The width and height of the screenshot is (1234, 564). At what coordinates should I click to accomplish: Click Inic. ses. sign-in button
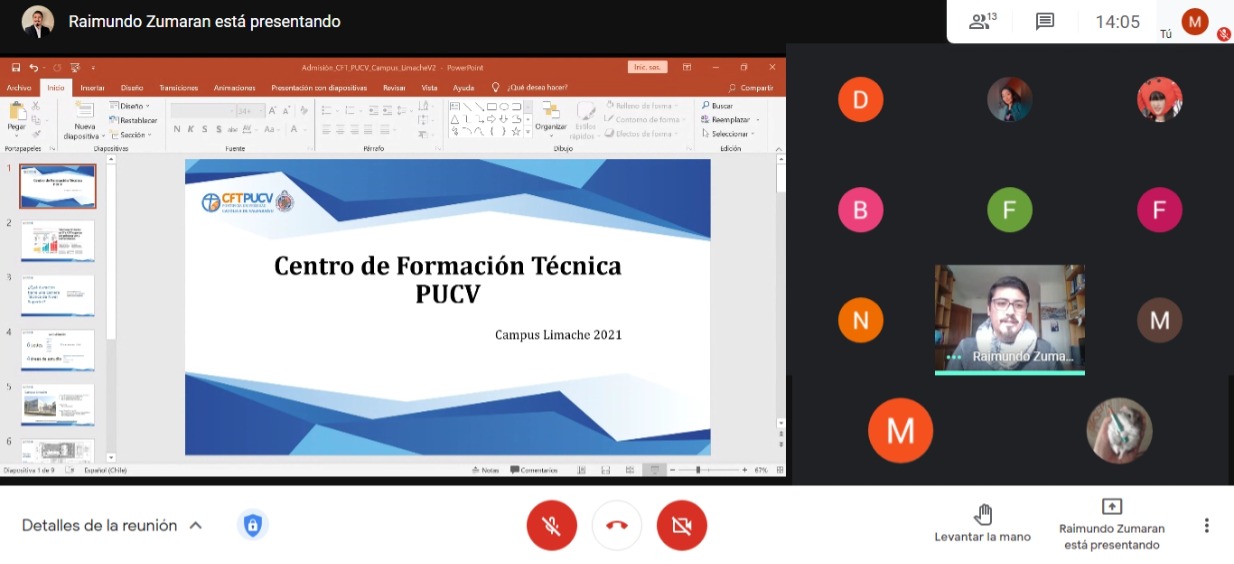click(x=648, y=67)
